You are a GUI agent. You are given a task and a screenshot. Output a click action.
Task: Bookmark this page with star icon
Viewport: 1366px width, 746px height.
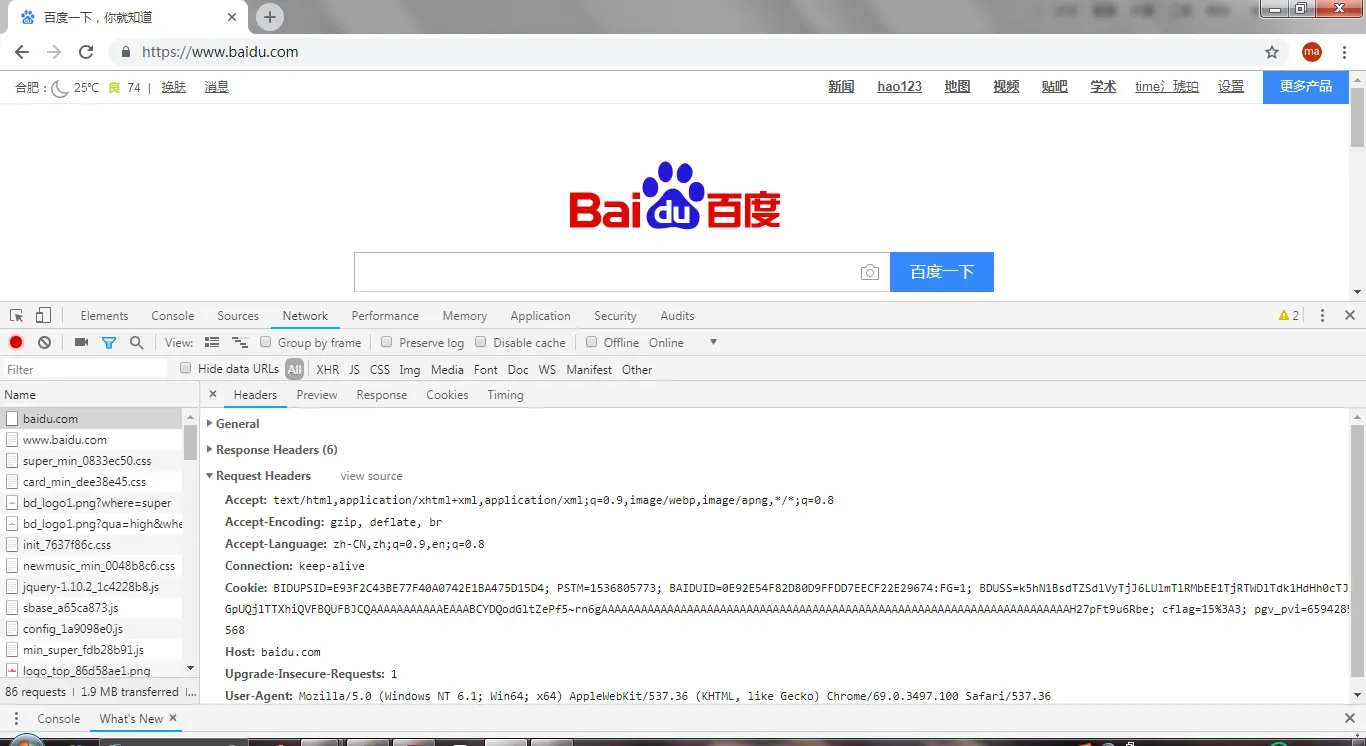pos(1272,52)
